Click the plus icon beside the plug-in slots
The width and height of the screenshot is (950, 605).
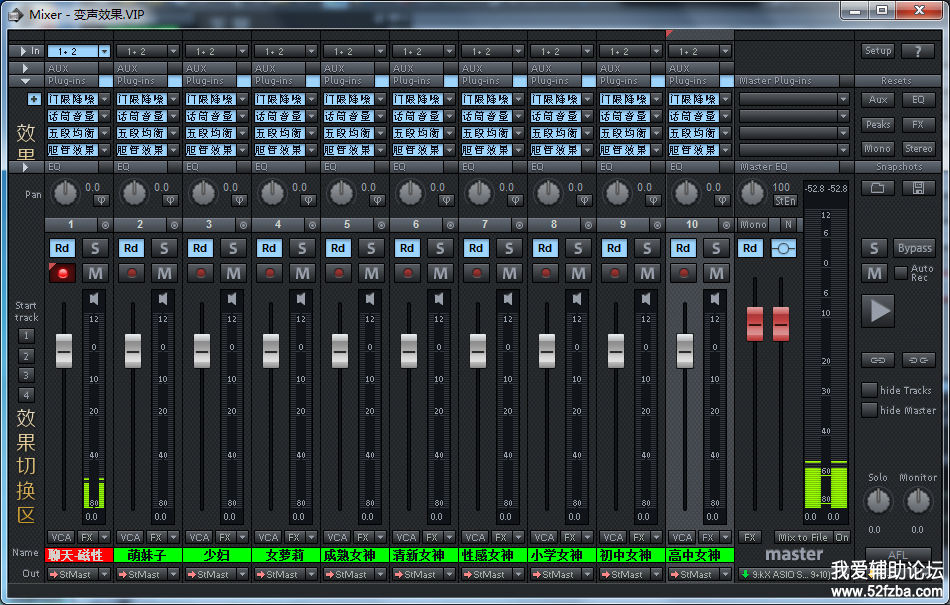click(x=33, y=99)
